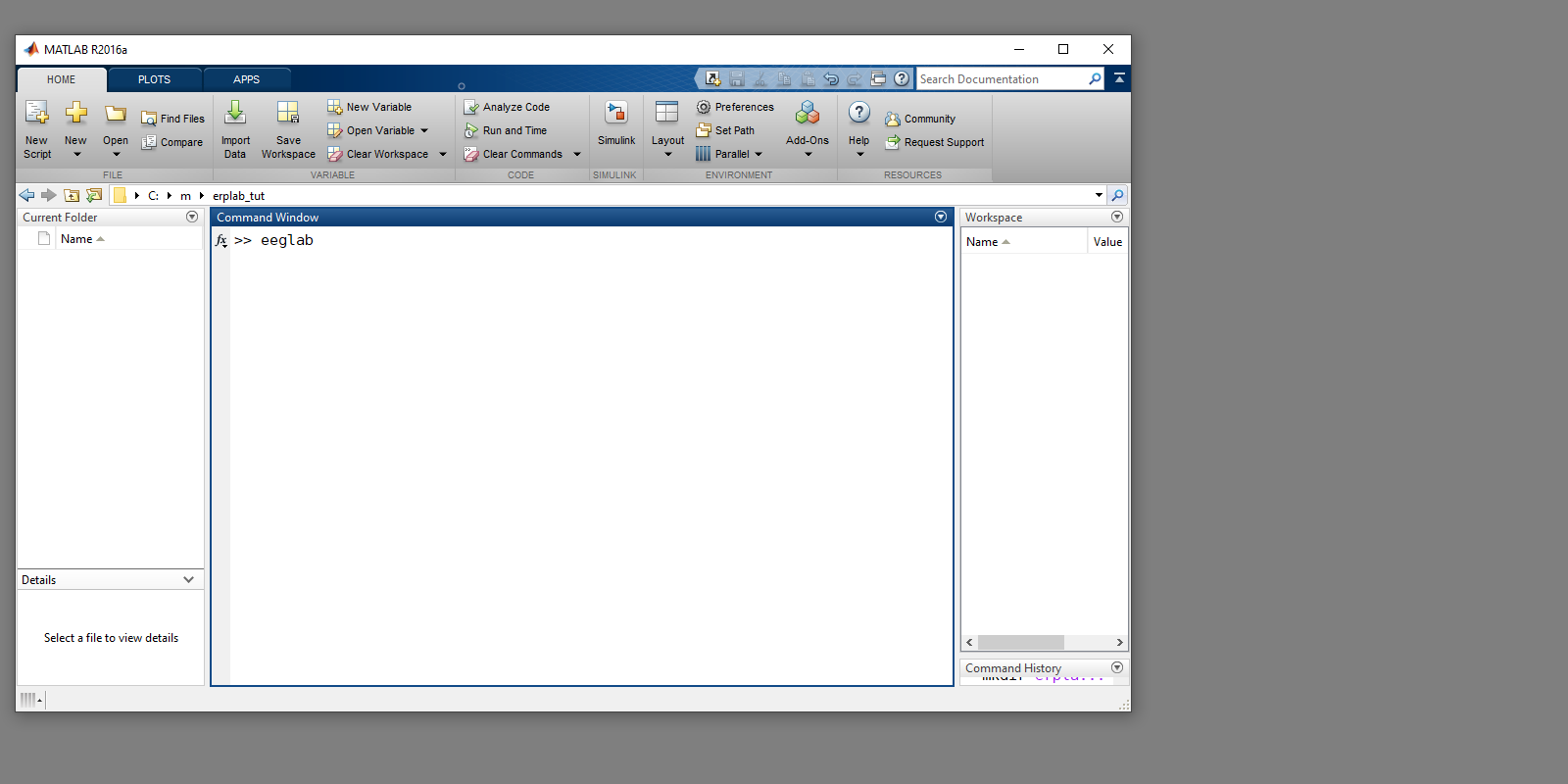Image resolution: width=1568 pixels, height=784 pixels.
Task: Open the Workspace panel actions menu
Action: [x=1117, y=217]
